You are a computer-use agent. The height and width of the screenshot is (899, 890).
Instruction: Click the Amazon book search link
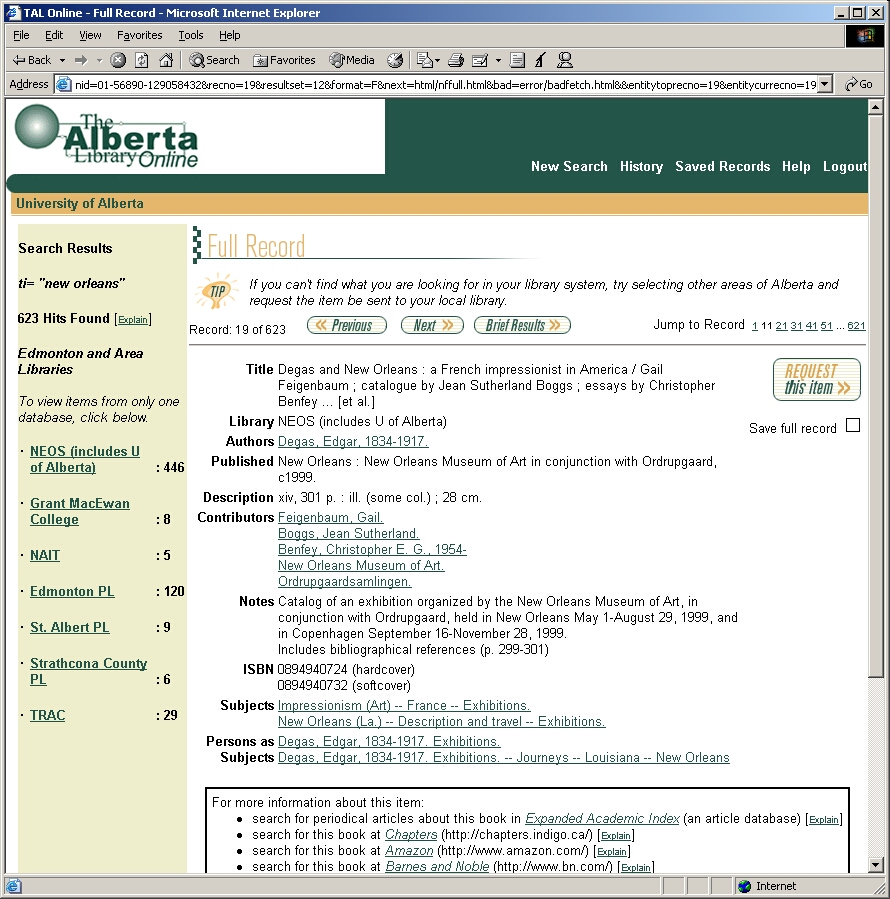[409, 851]
